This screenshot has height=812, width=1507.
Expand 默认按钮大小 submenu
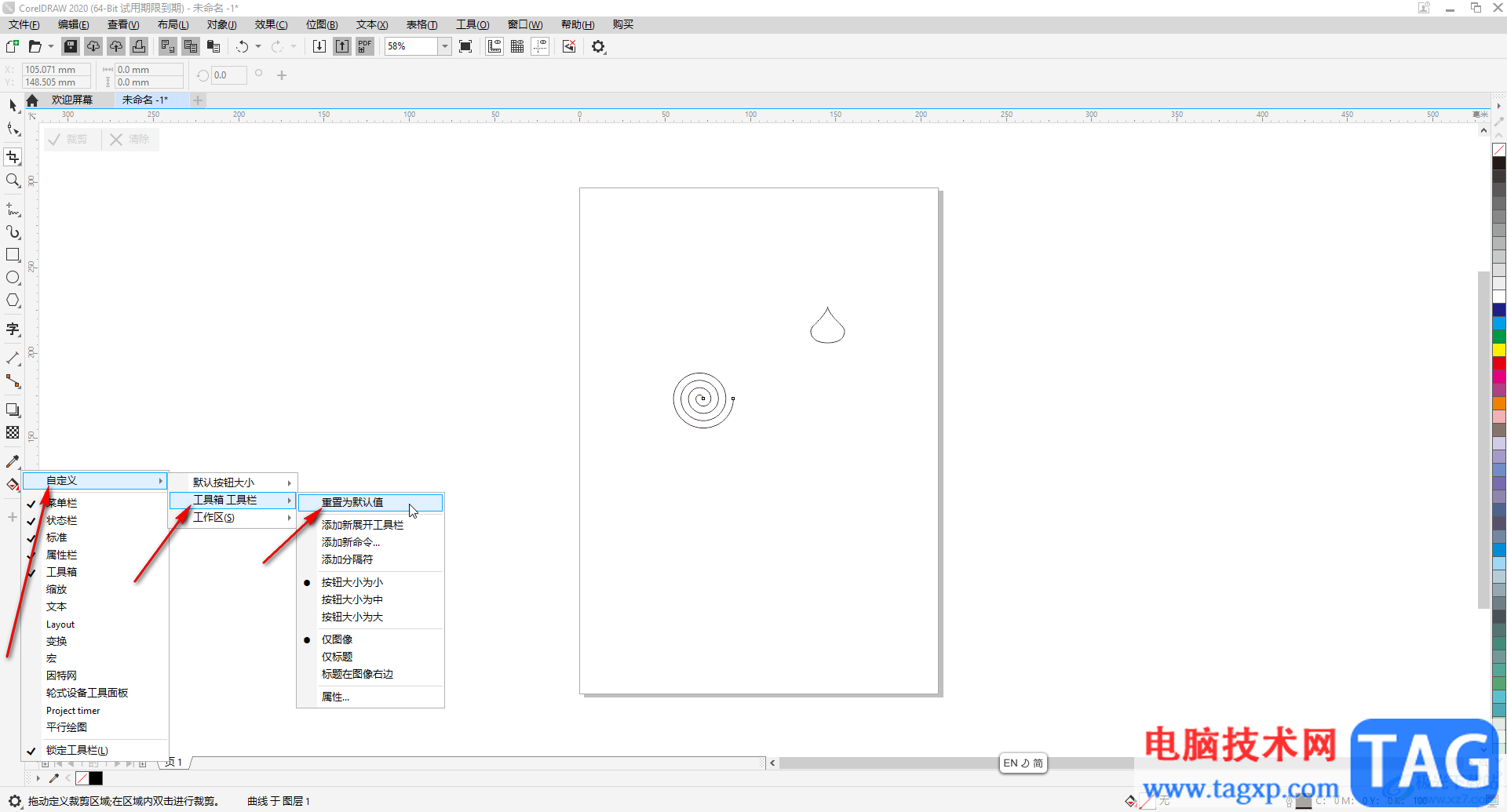tap(233, 482)
